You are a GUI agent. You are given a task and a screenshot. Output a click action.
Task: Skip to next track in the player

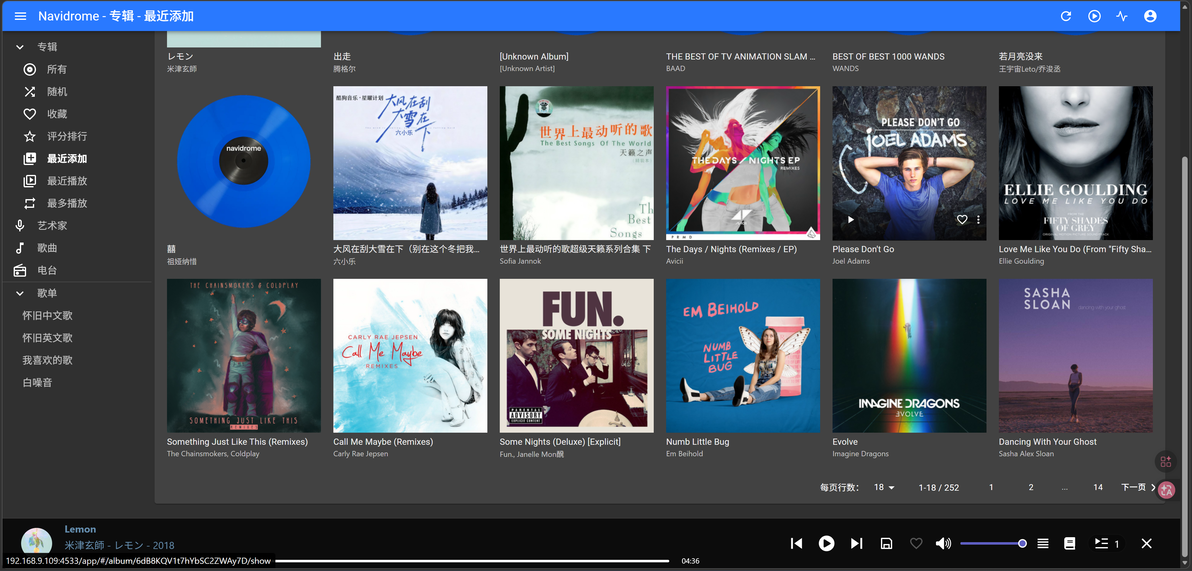(x=856, y=543)
